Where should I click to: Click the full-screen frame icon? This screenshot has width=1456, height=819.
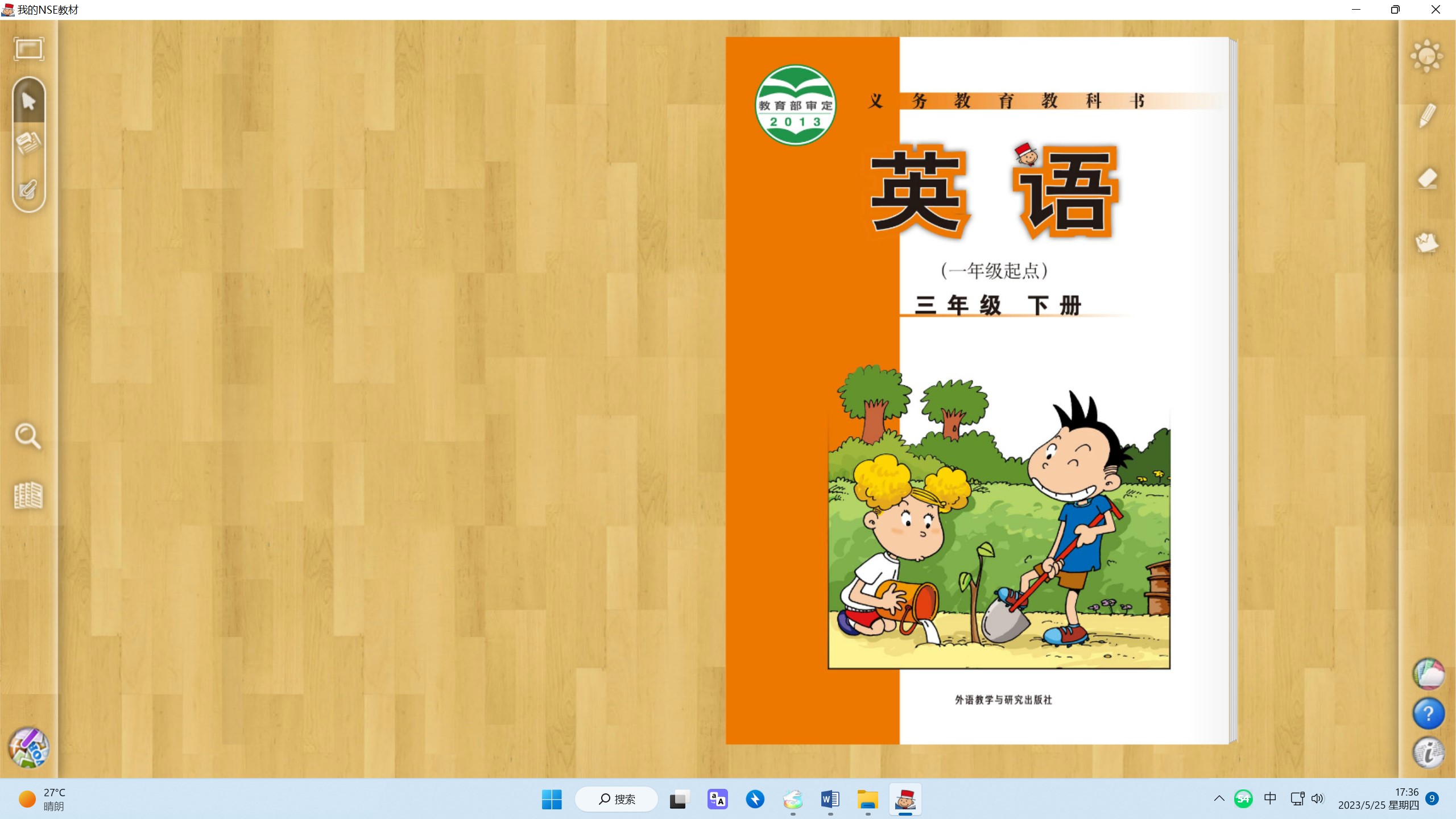point(28,49)
